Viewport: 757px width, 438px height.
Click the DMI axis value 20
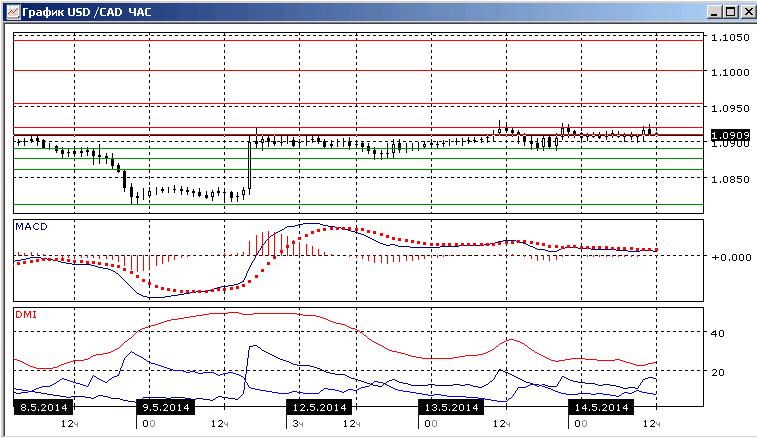[717, 372]
